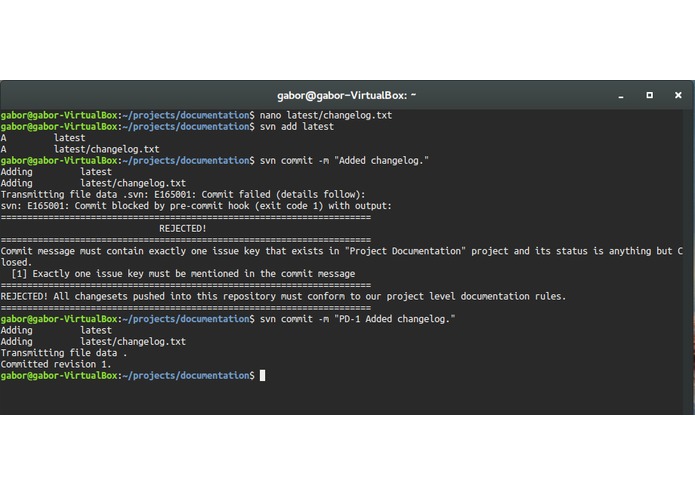Click the 'Committed revision 1.' line
695x494 pixels.
(x=56, y=364)
